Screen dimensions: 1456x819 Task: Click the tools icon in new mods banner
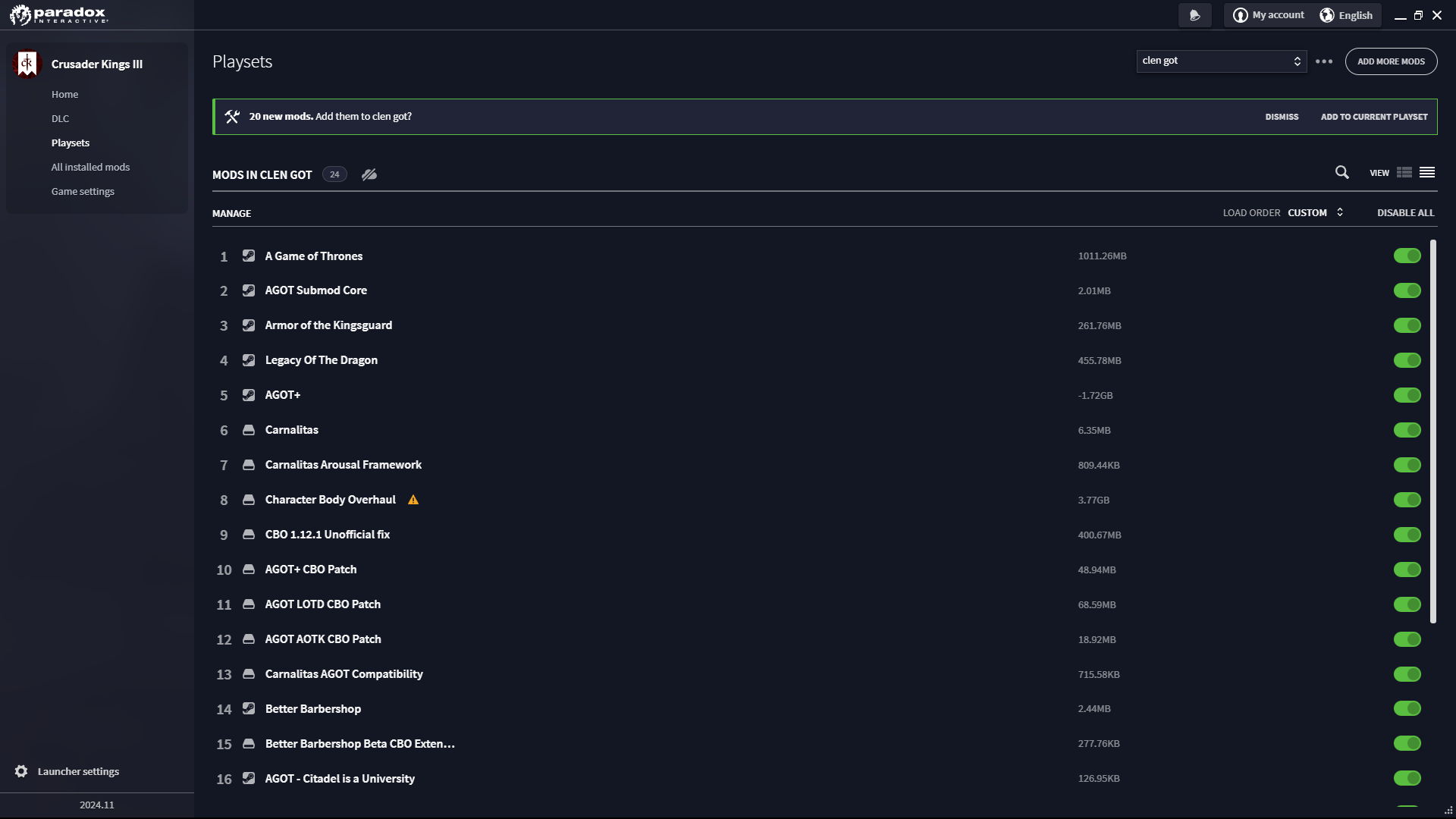click(x=232, y=117)
